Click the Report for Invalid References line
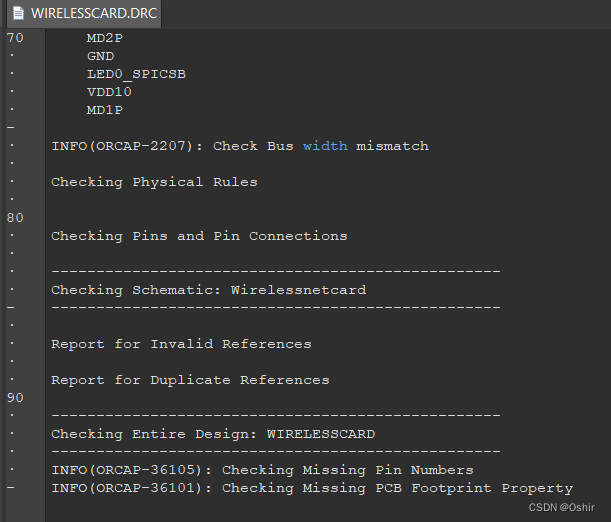The image size is (611, 522). 181,344
